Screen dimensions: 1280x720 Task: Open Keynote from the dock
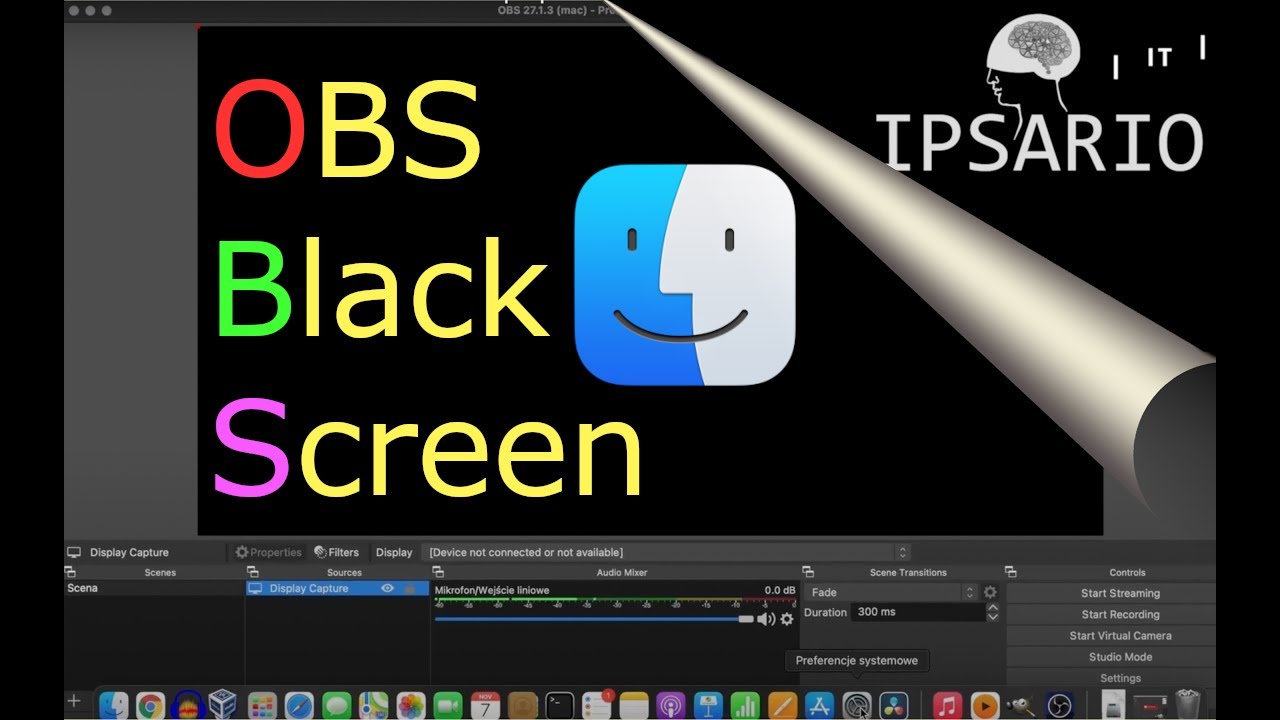(x=708, y=705)
